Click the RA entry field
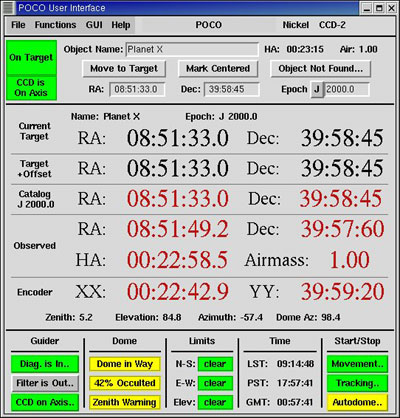400x418 pixels. tap(137, 90)
